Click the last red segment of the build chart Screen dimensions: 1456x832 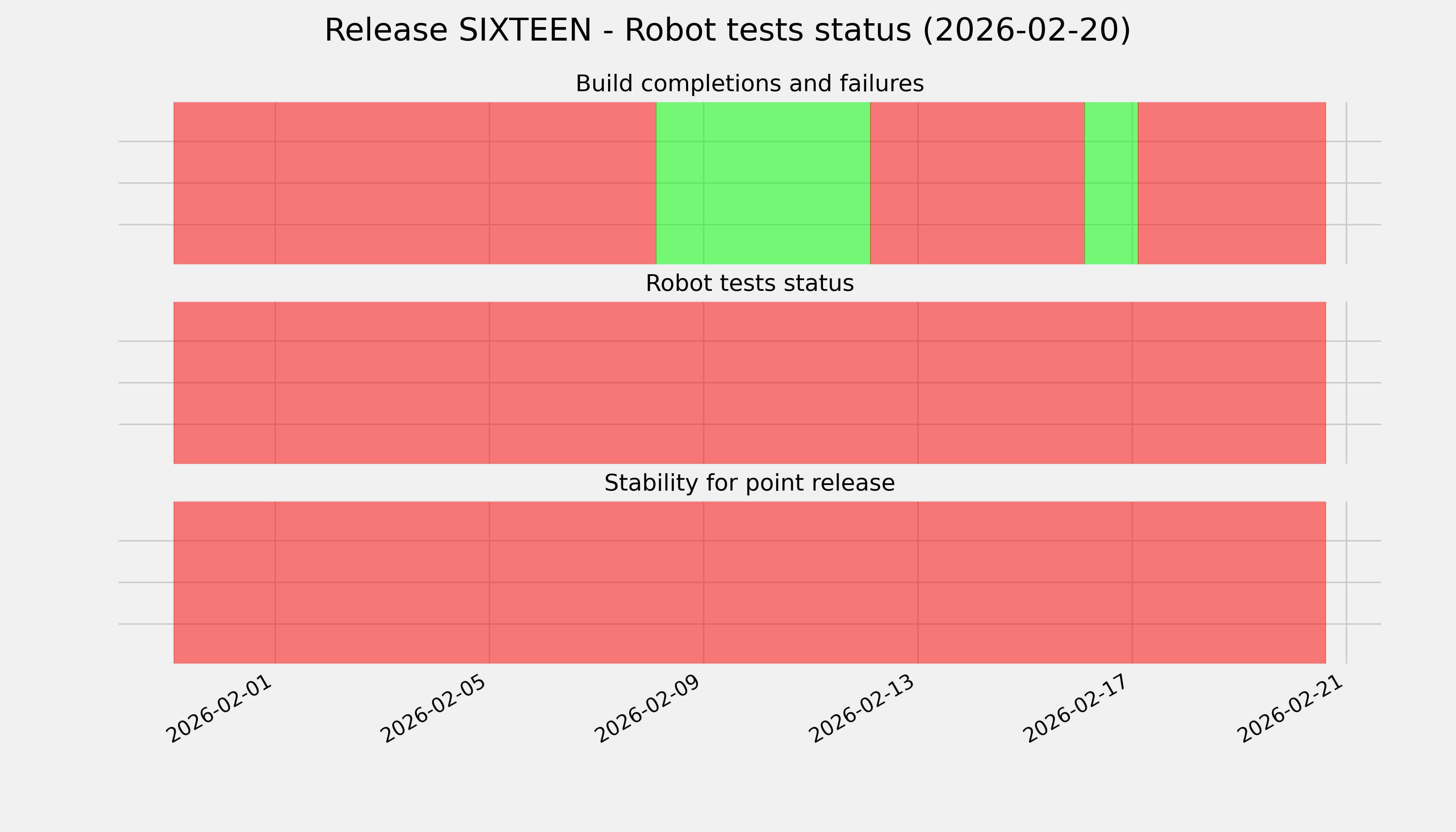1231,183
